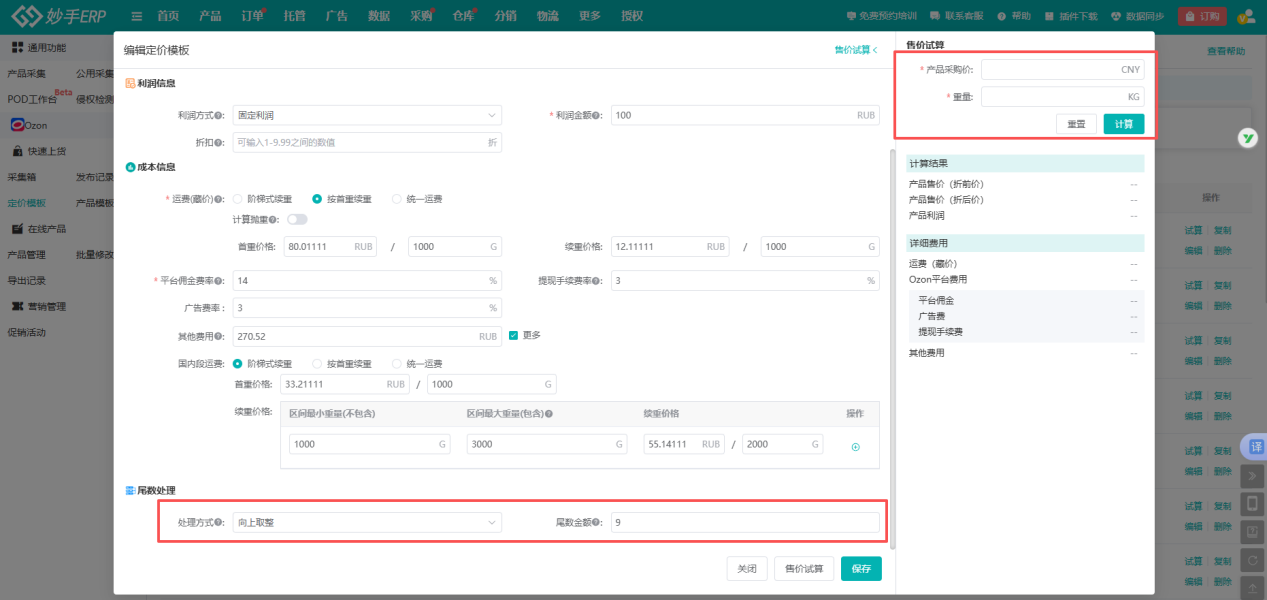Click the hamburger menu icon beside 首页
The width and height of the screenshot is (1267, 600).
coord(136,16)
